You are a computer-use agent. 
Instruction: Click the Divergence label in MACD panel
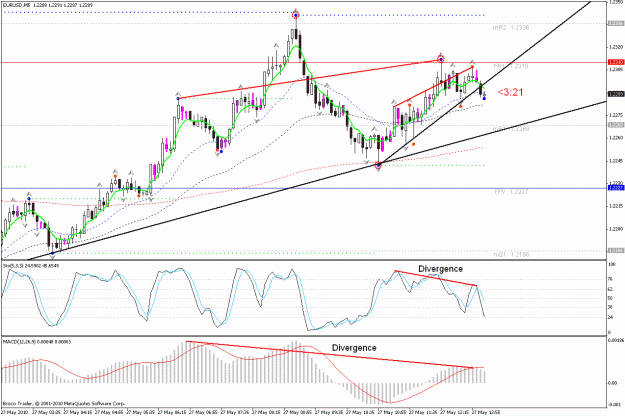354,348
